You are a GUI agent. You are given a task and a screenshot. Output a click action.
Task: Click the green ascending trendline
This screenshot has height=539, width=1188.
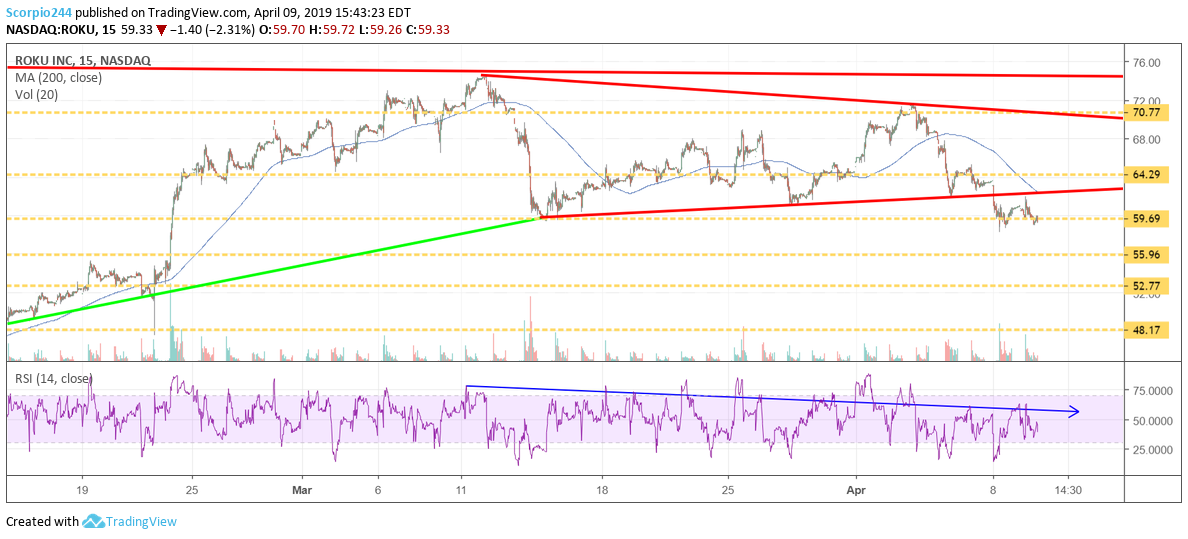tap(273, 271)
